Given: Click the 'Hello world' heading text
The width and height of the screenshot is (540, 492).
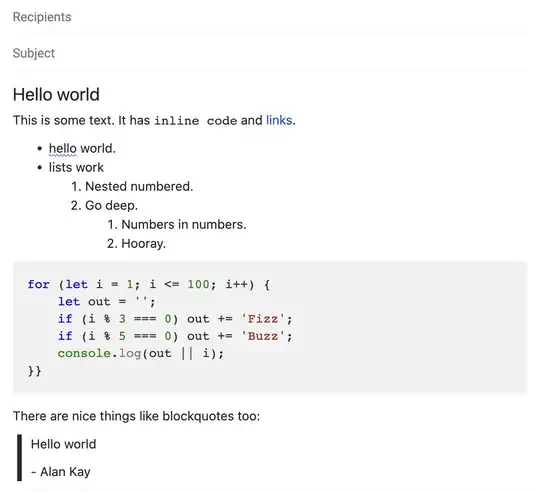Looking at the screenshot, I should 56,94.
